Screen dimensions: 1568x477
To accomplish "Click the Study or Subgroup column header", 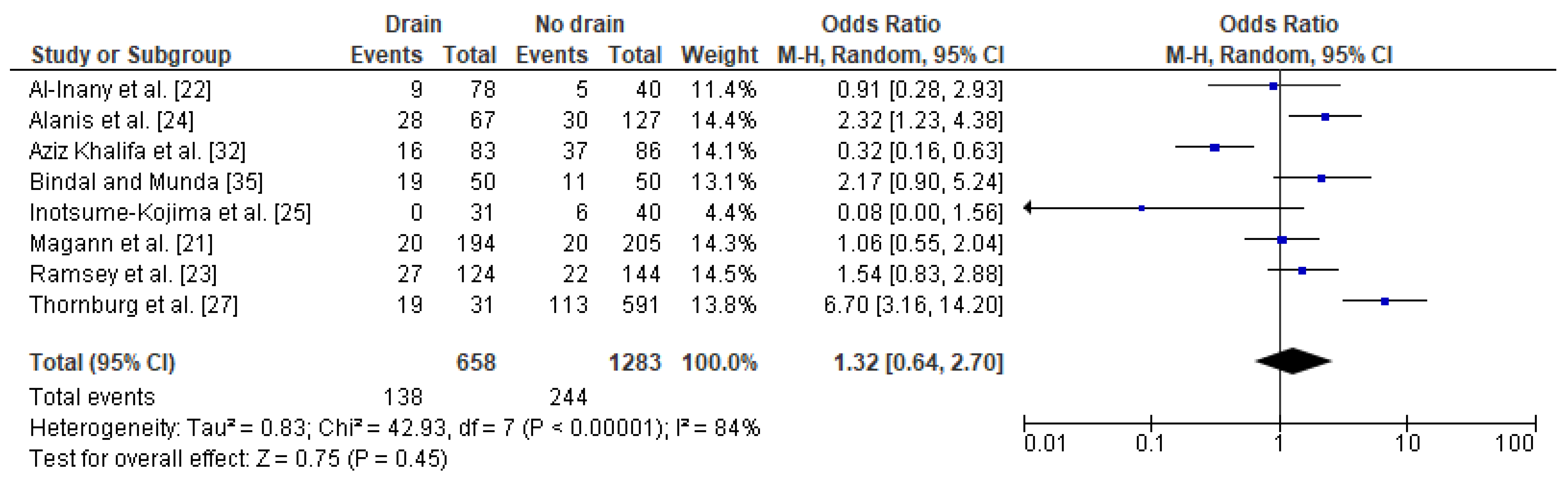I will pos(131,55).
